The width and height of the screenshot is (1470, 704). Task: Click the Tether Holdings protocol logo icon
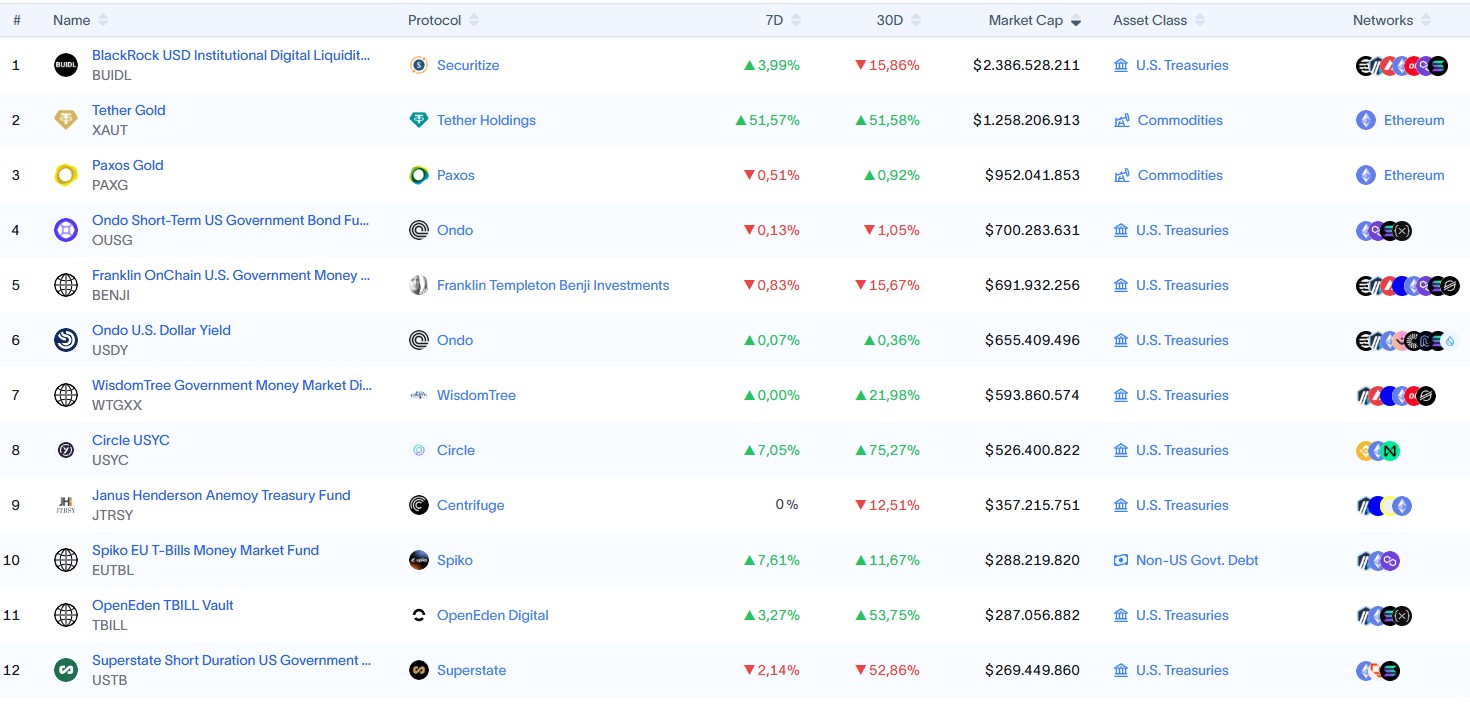point(419,120)
